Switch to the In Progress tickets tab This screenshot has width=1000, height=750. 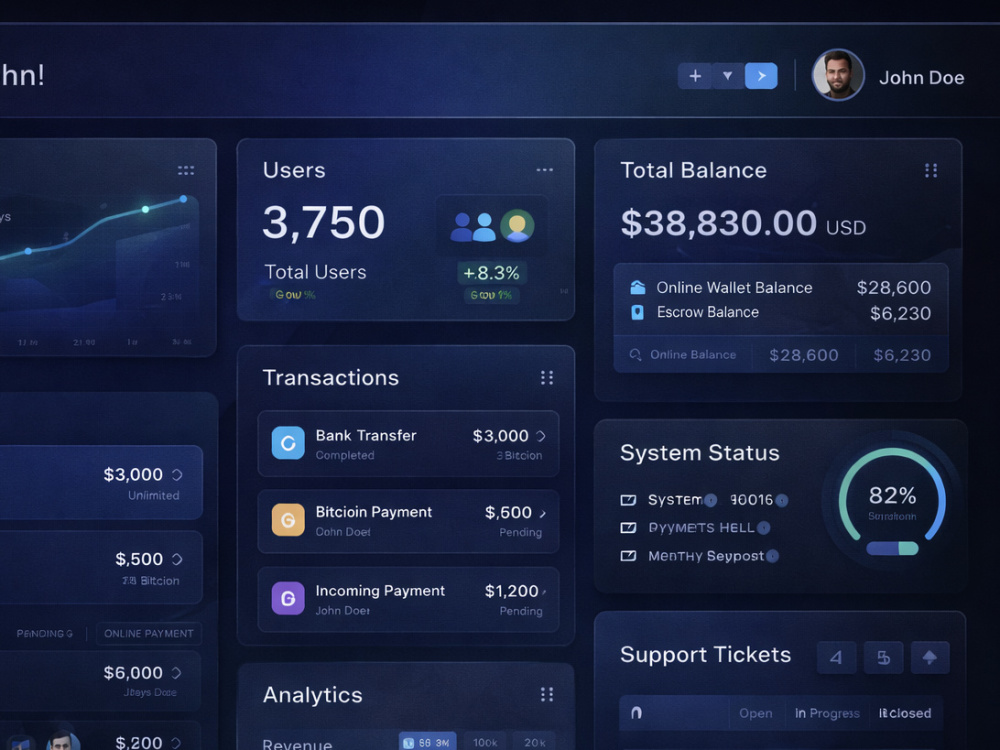(827, 713)
